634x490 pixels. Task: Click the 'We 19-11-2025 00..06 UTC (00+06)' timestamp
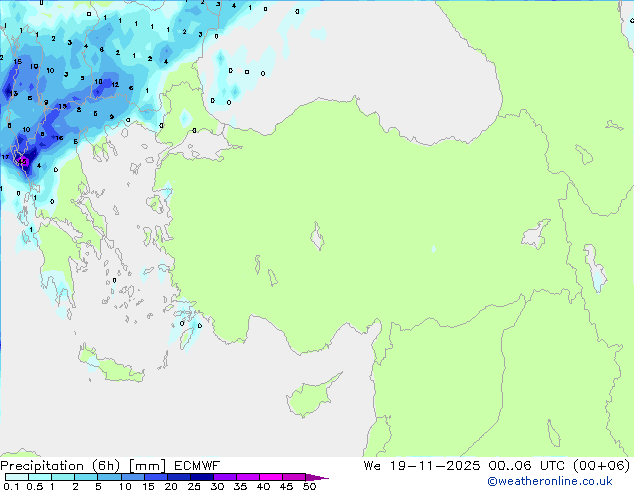497,466
